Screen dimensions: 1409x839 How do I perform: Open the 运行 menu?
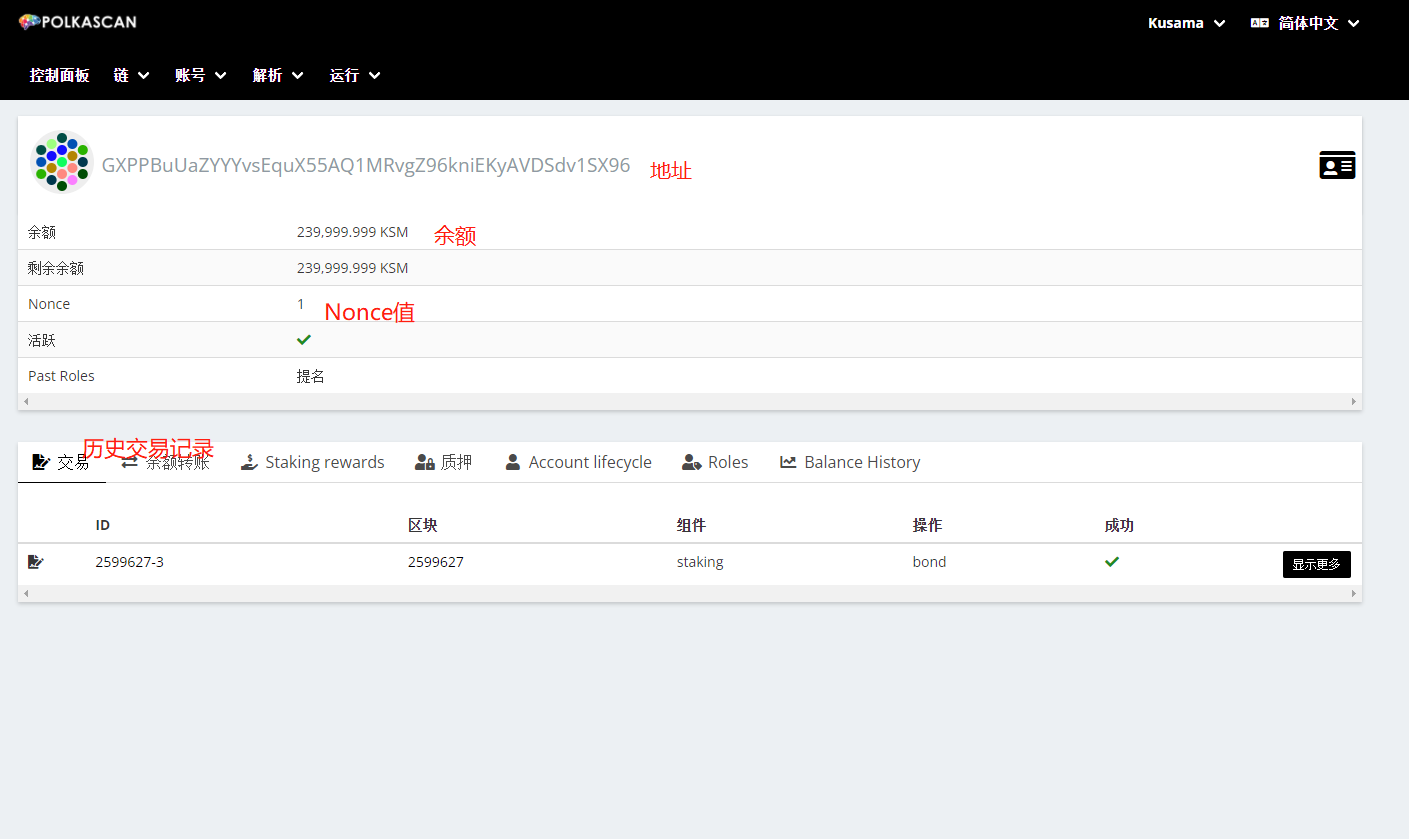tap(355, 75)
